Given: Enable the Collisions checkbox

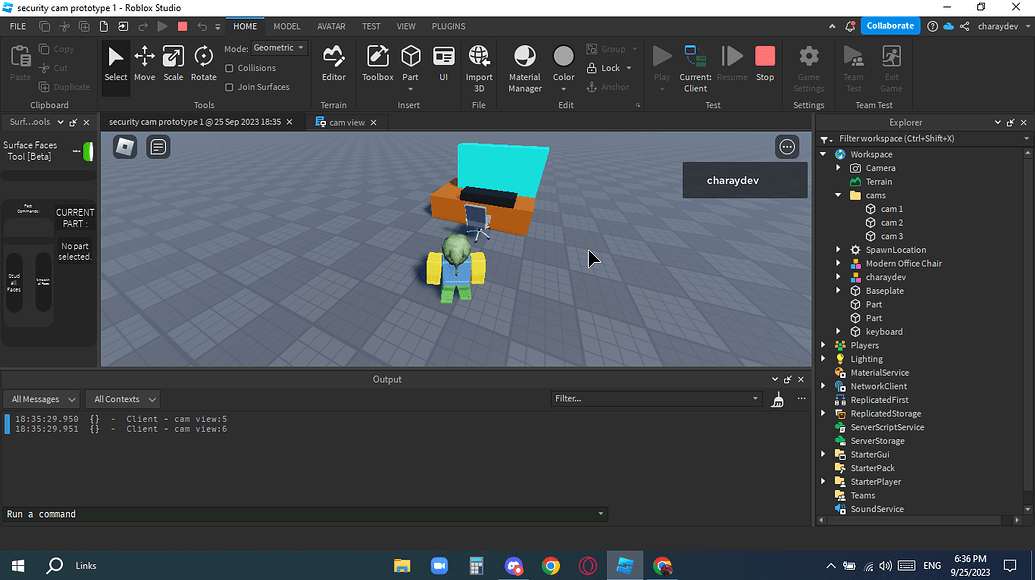Looking at the screenshot, I should (230, 68).
